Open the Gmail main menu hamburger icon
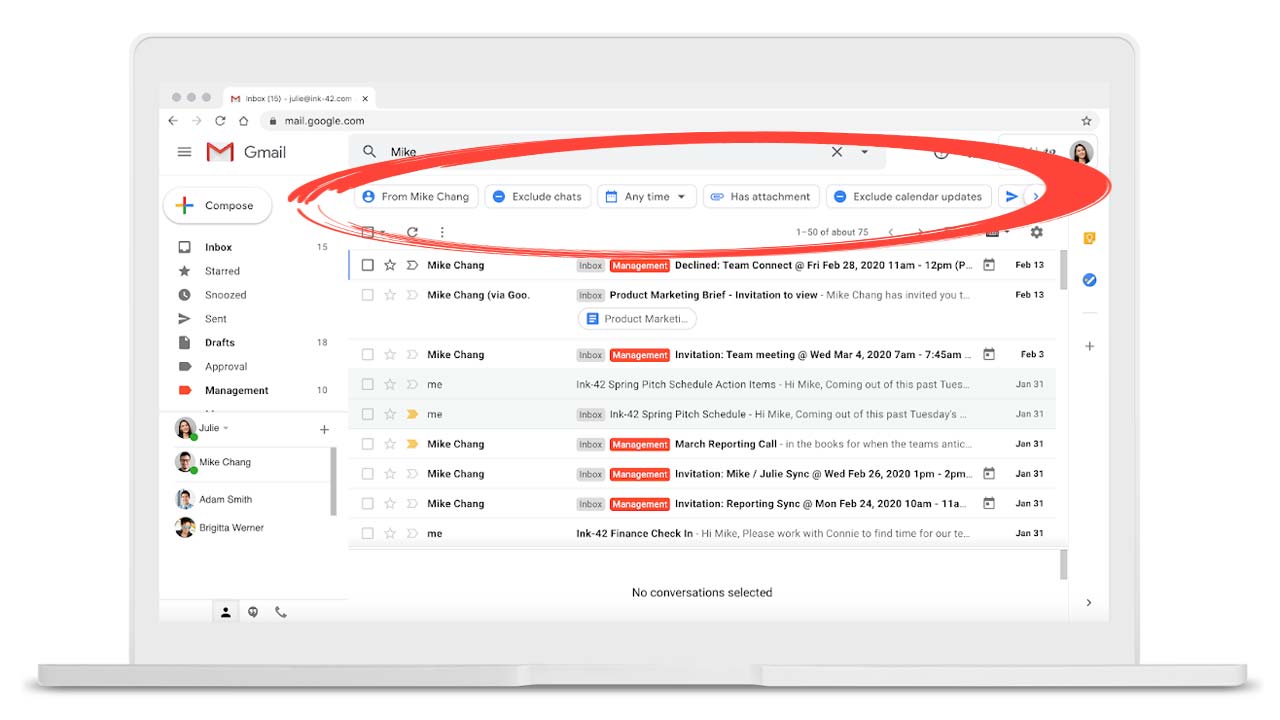1280x720 pixels. coord(184,152)
